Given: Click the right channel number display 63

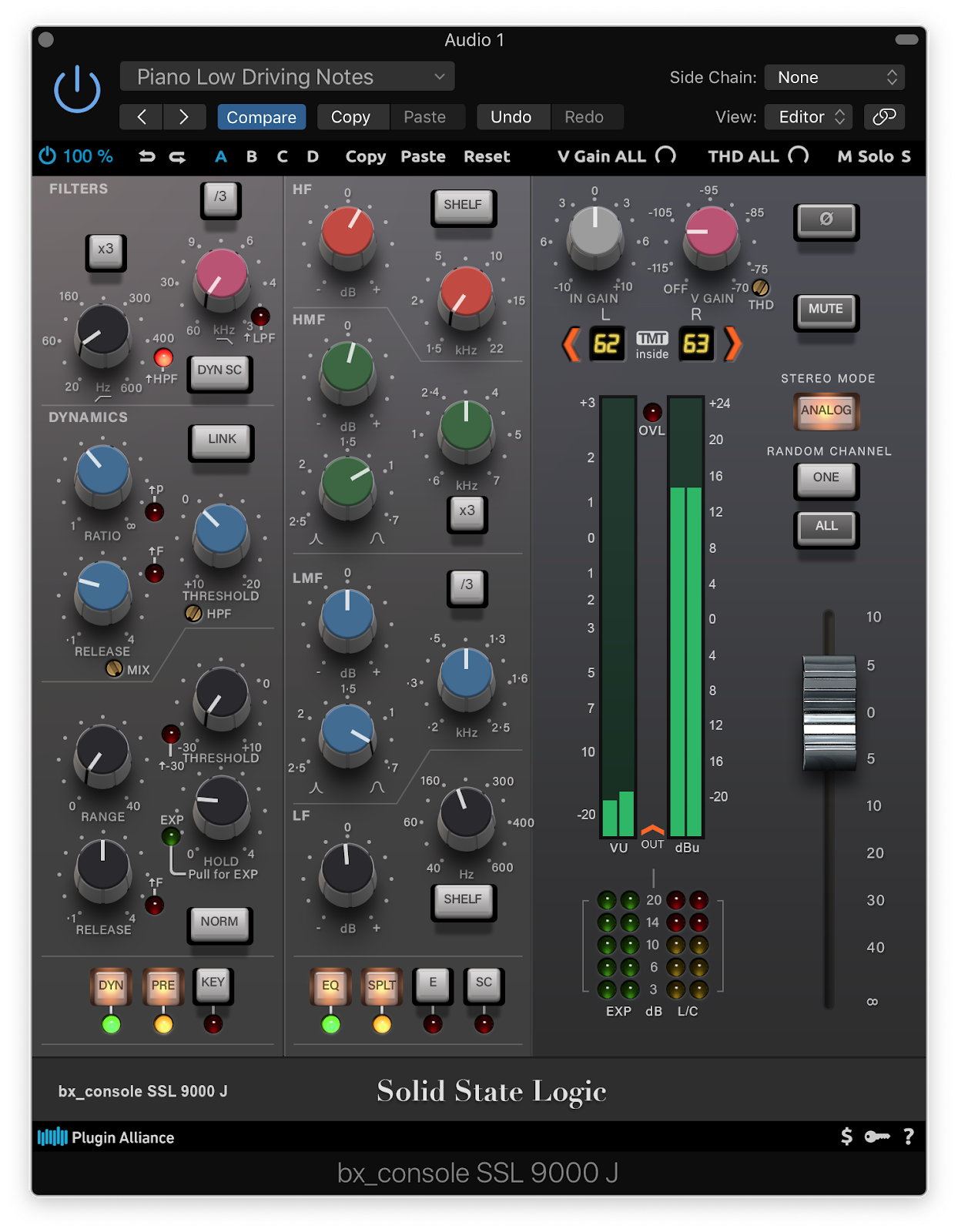Looking at the screenshot, I should point(695,343).
